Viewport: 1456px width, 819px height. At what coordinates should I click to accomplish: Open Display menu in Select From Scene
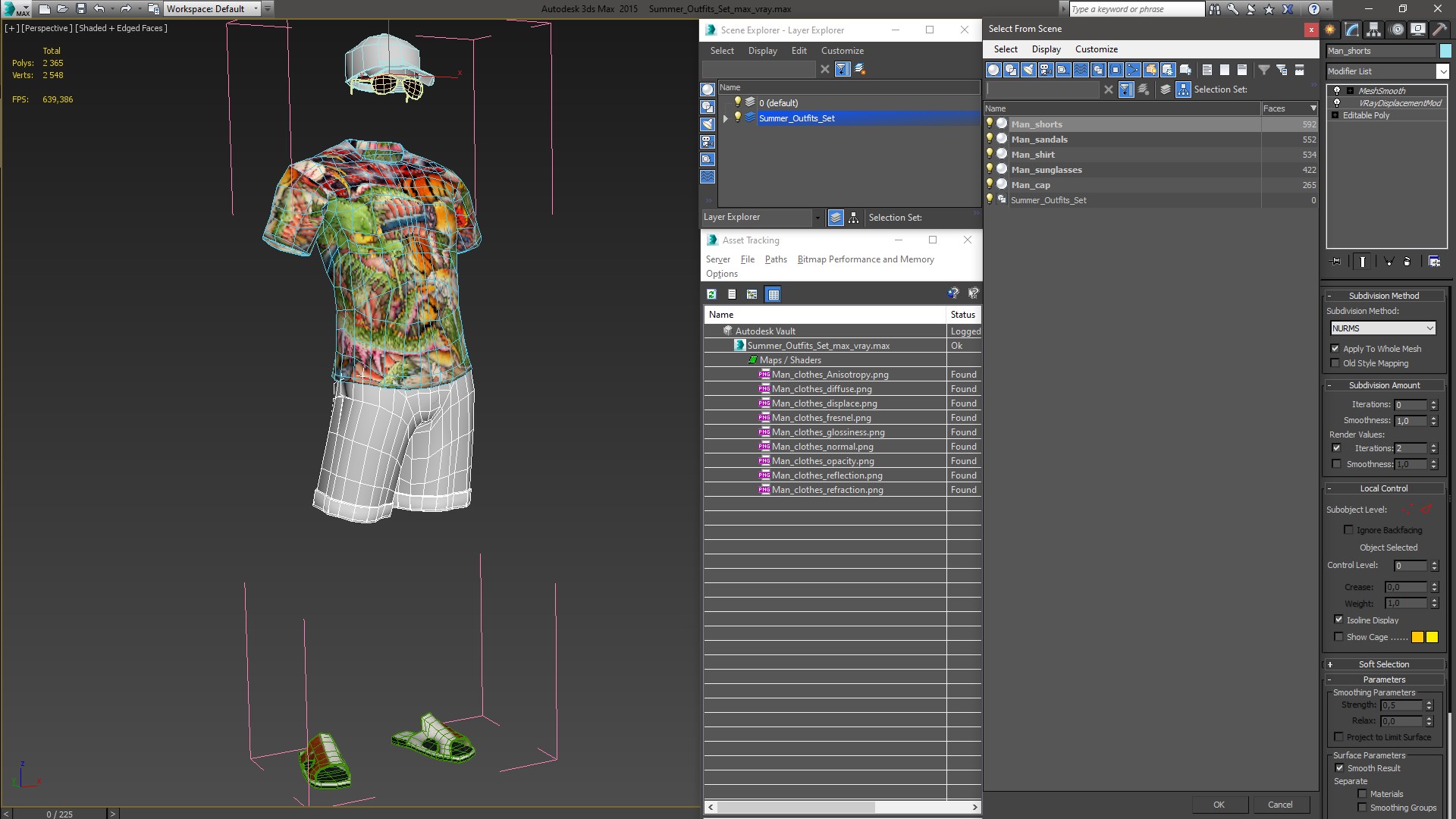pyautogui.click(x=1046, y=49)
